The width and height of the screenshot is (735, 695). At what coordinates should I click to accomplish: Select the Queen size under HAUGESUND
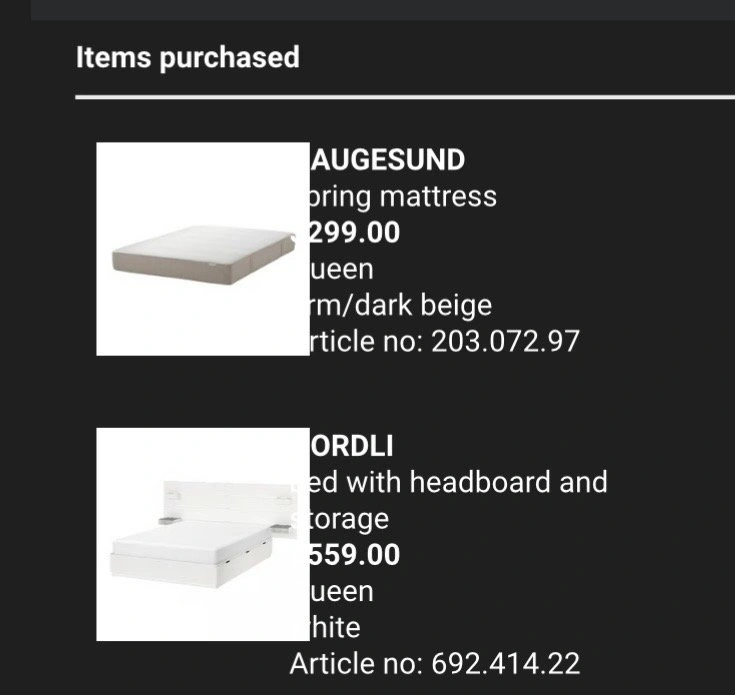tap(342, 269)
